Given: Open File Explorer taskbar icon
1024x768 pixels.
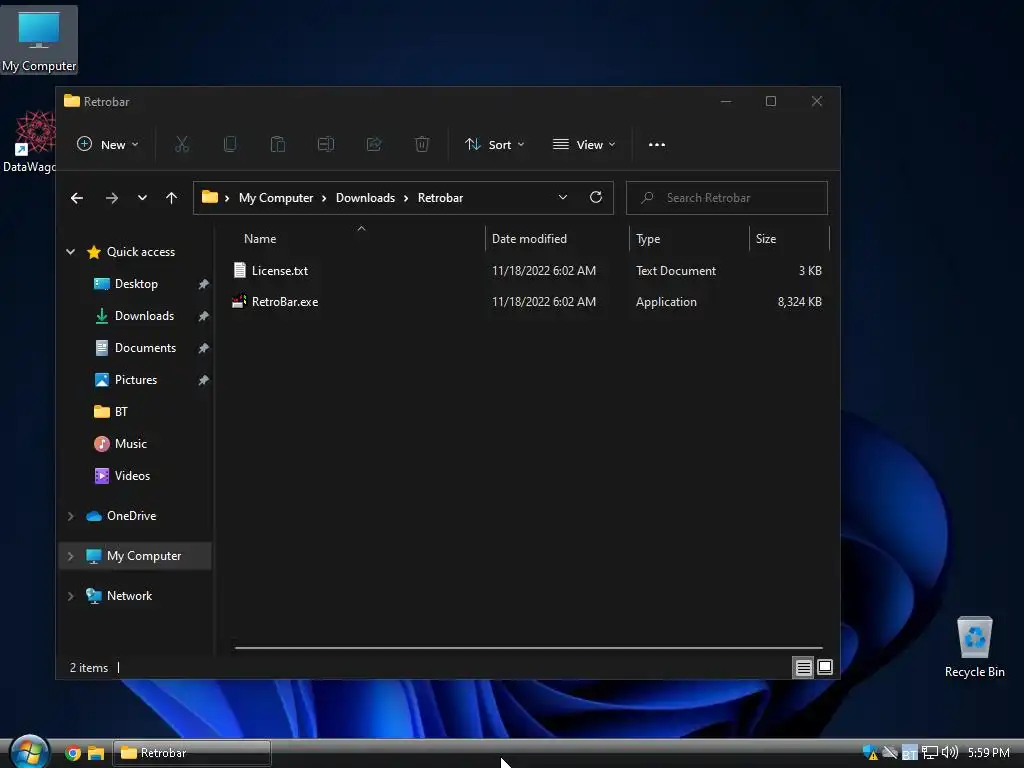Looking at the screenshot, I should point(96,753).
